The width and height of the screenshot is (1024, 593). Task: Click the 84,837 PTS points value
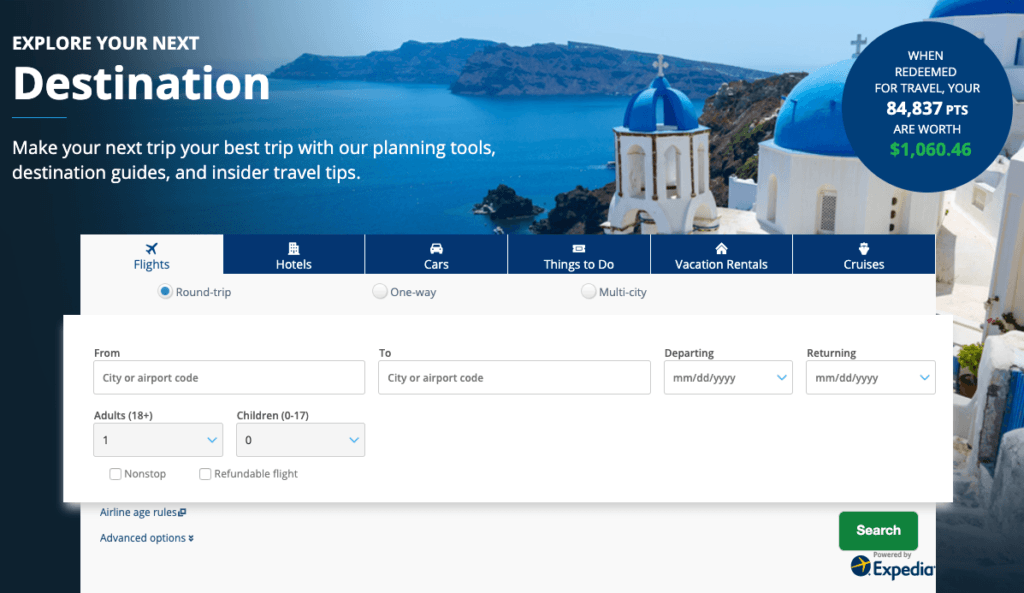tap(927, 108)
